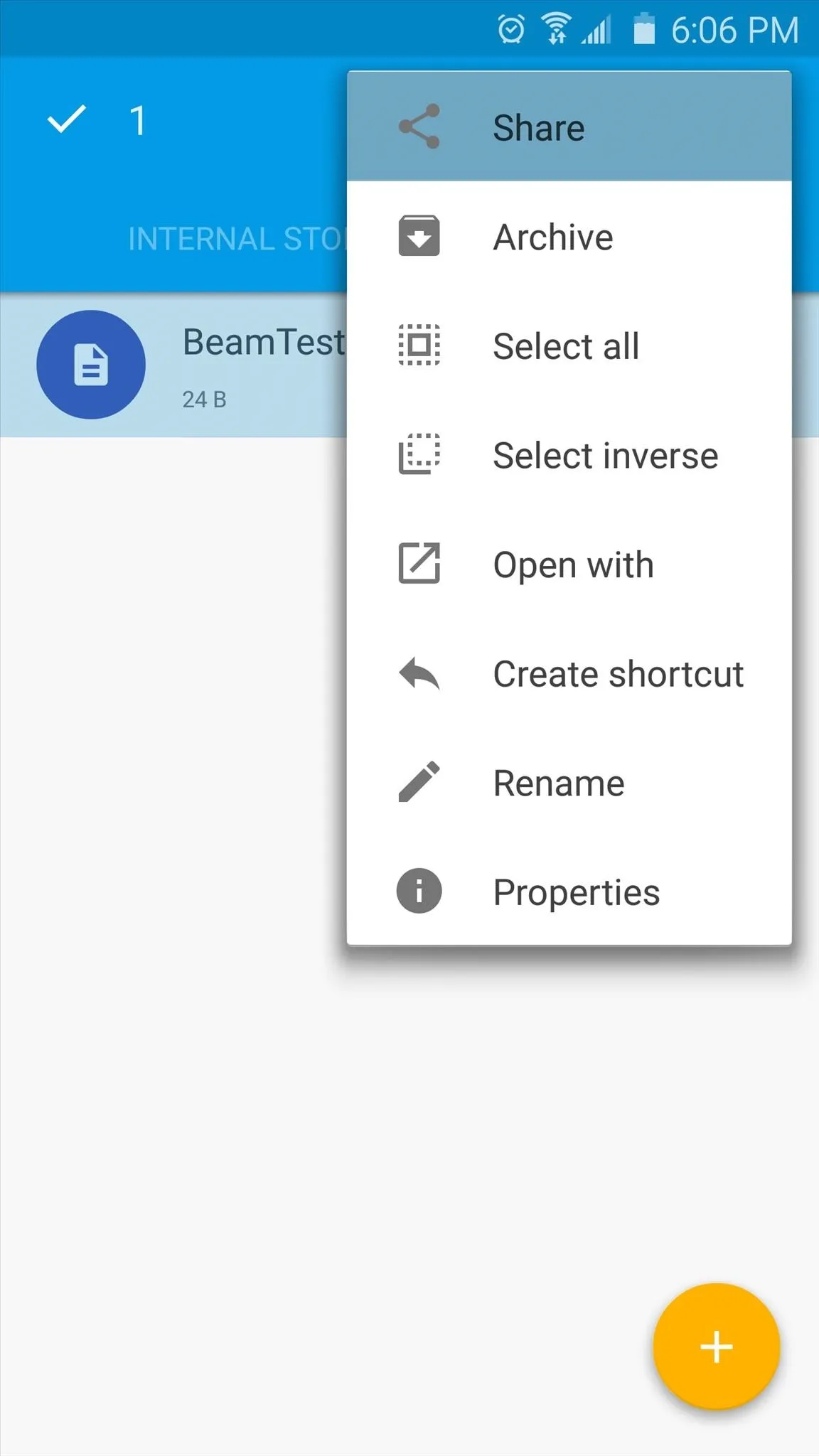Open the Properties menu entry
This screenshot has height=1456, width=819.
pos(569,892)
